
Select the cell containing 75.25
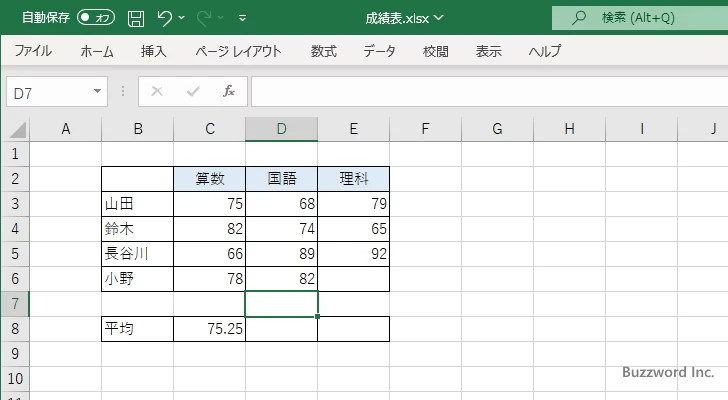pyautogui.click(x=209, y=328)
